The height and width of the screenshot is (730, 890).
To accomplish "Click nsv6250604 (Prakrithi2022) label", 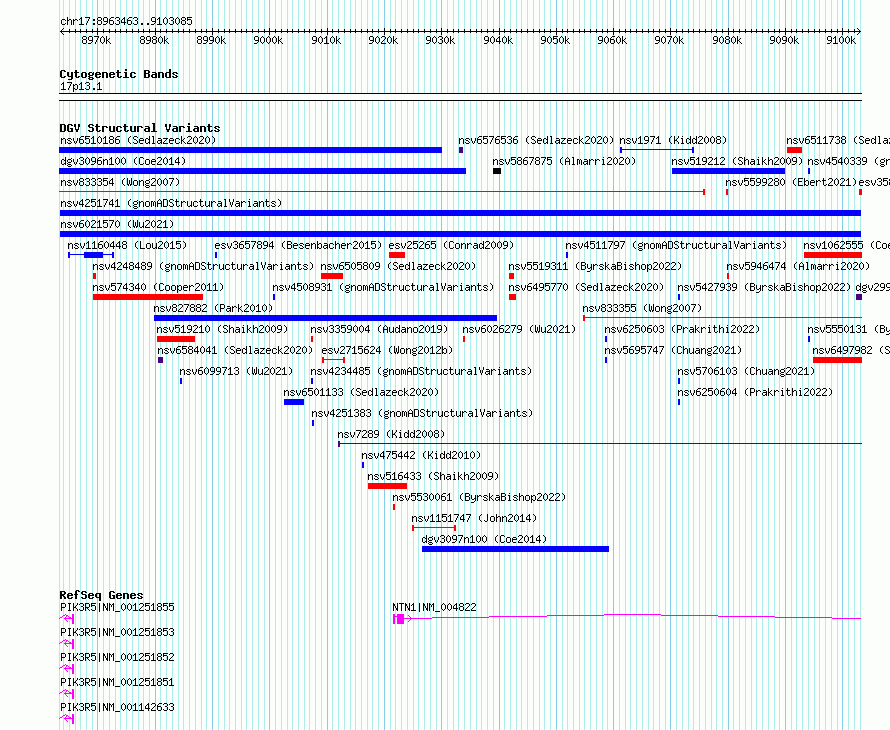I will [755, 392].
